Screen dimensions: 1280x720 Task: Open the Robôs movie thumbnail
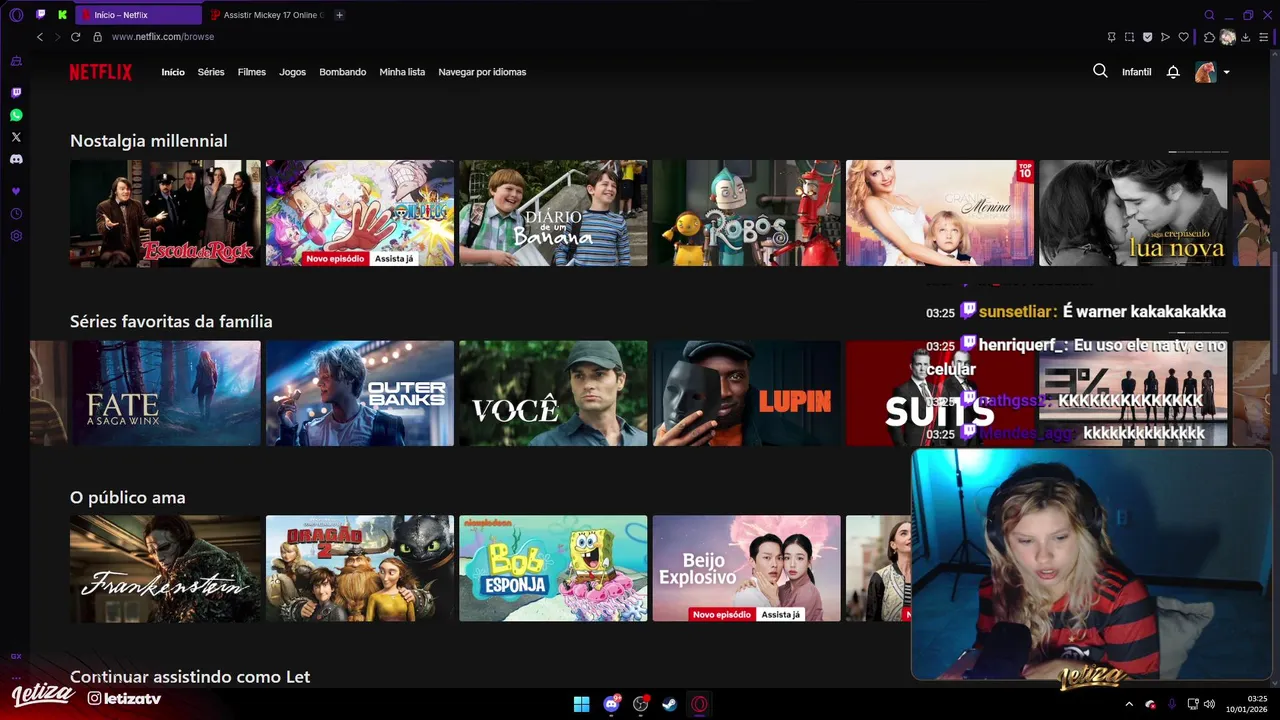(747, 213)
